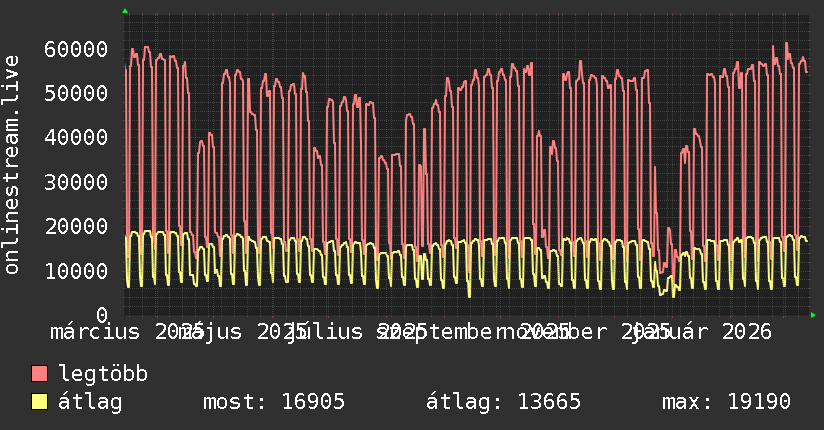Click the 'átlag: 13665' statistic

point(503,402)
